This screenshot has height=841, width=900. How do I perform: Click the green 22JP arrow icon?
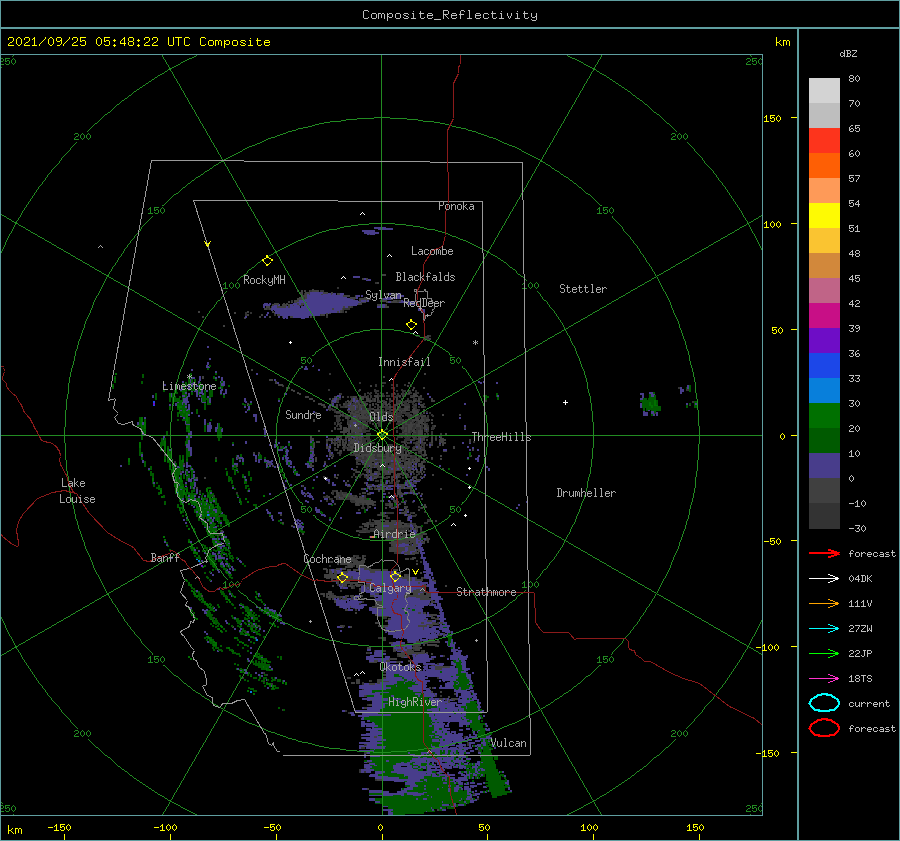[824, 653]
